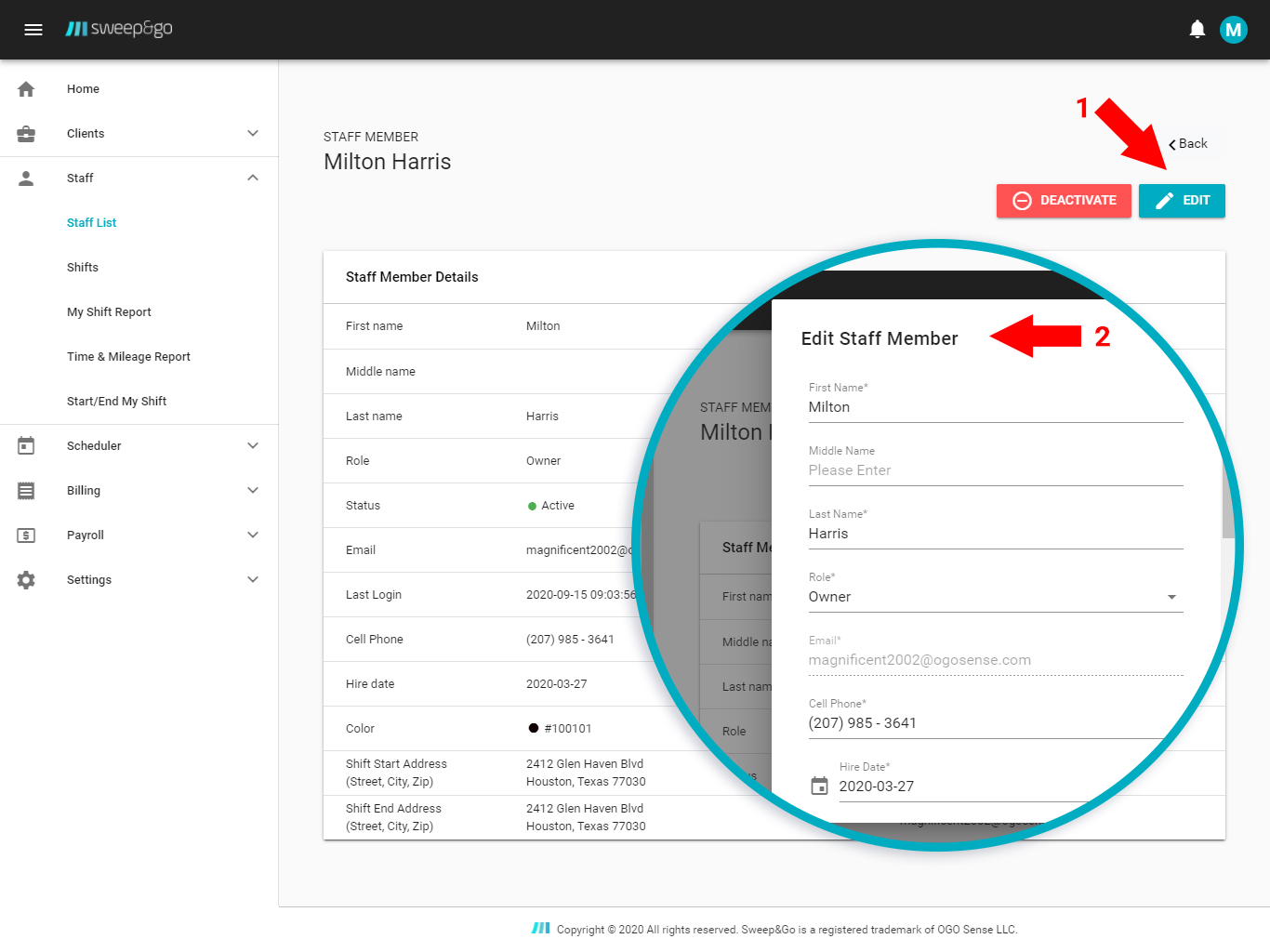Click the Deactivate button
The image size is (1270, 952).
pos(1064,200)
